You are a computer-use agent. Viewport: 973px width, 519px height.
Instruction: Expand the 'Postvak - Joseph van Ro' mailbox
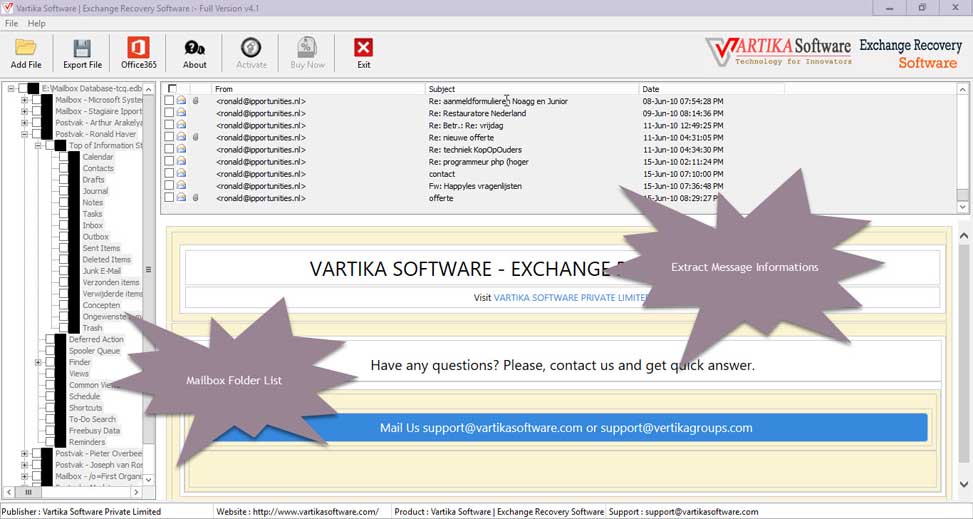click(x=24, y=464)
